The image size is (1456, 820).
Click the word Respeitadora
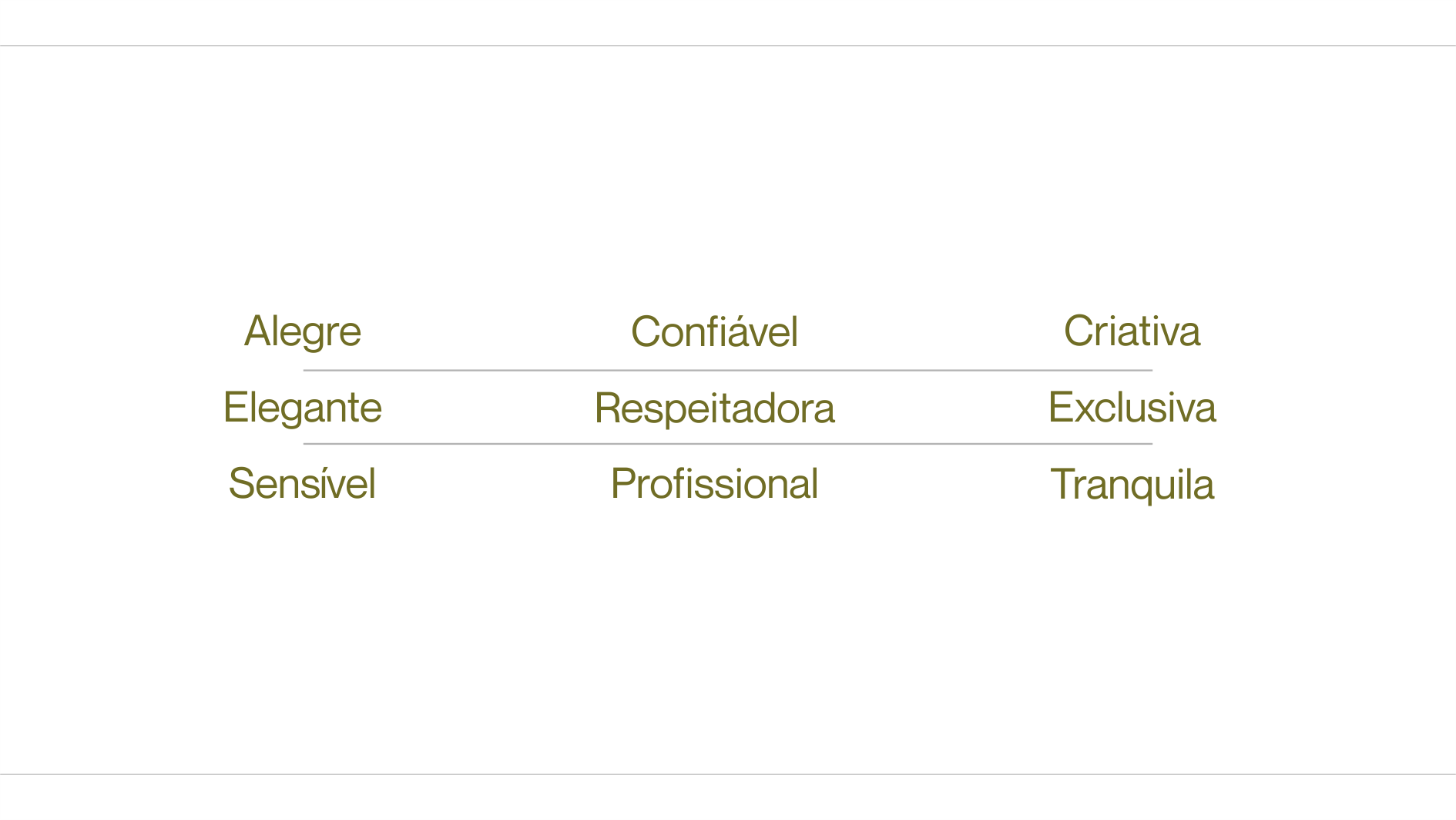714,408
